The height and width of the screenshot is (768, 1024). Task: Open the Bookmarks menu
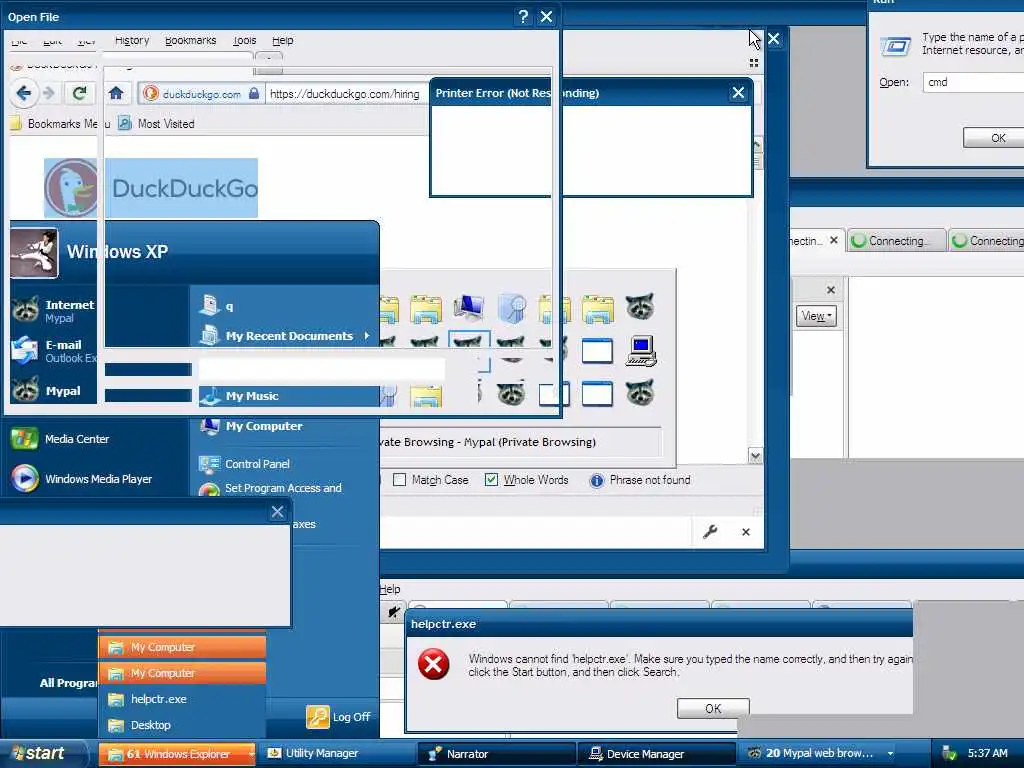click(191, 40)
